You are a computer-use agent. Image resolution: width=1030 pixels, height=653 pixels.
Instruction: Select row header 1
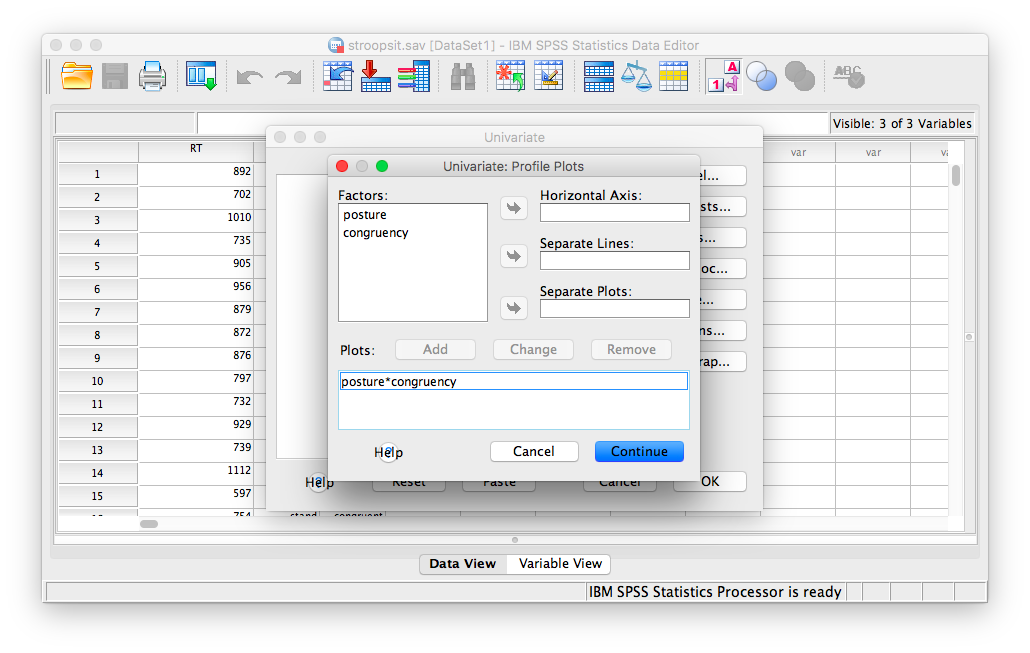pyautogui.click(x=97, y=174)
